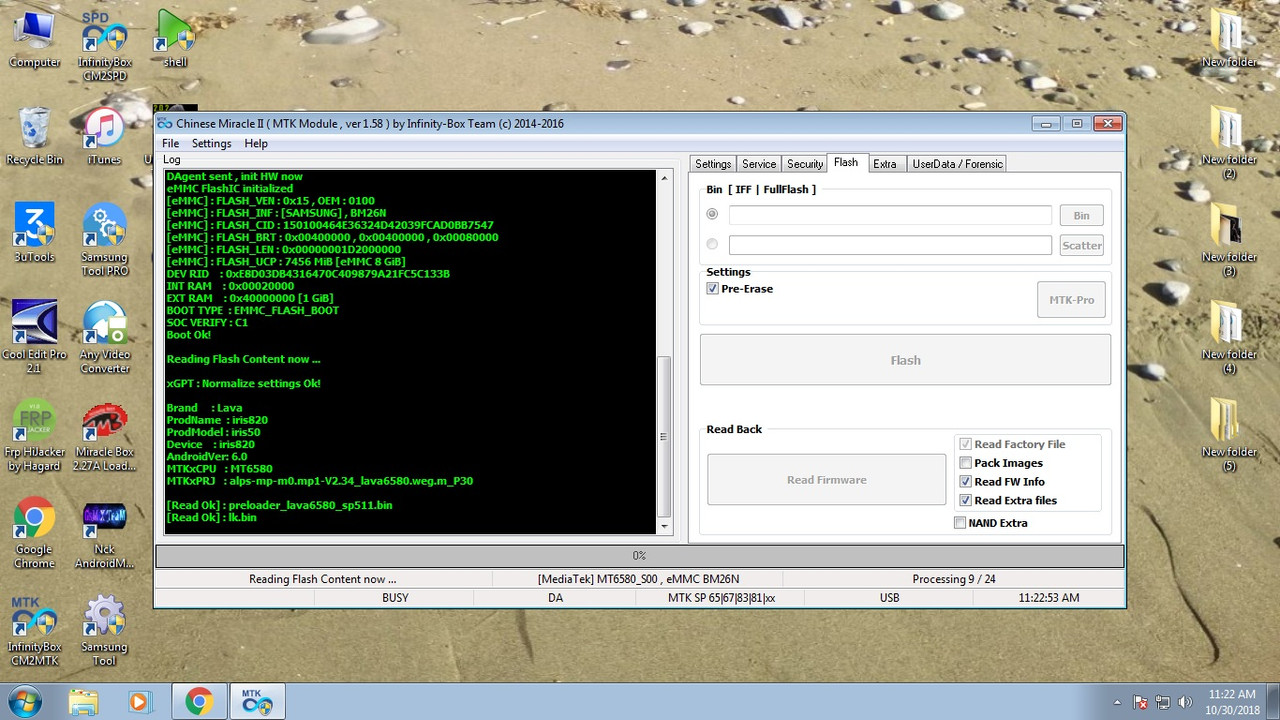Open Windows Explorer from taskbar
This screenshot has height=720, width=1280.
click(x=84, y=703)
